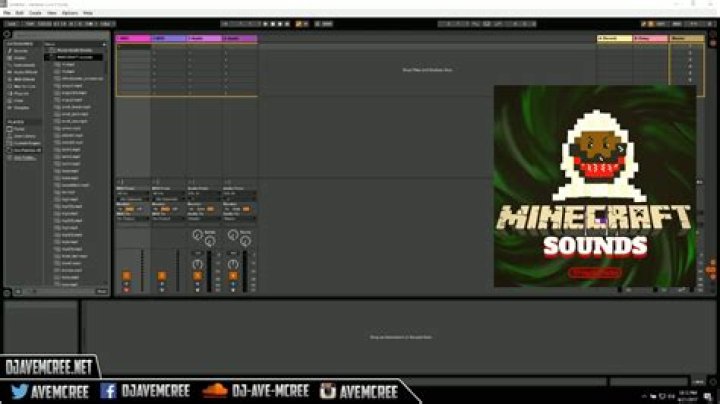Screen dimensions: 720x404
Task: Select Max for Live category
Action: [24, 86]
